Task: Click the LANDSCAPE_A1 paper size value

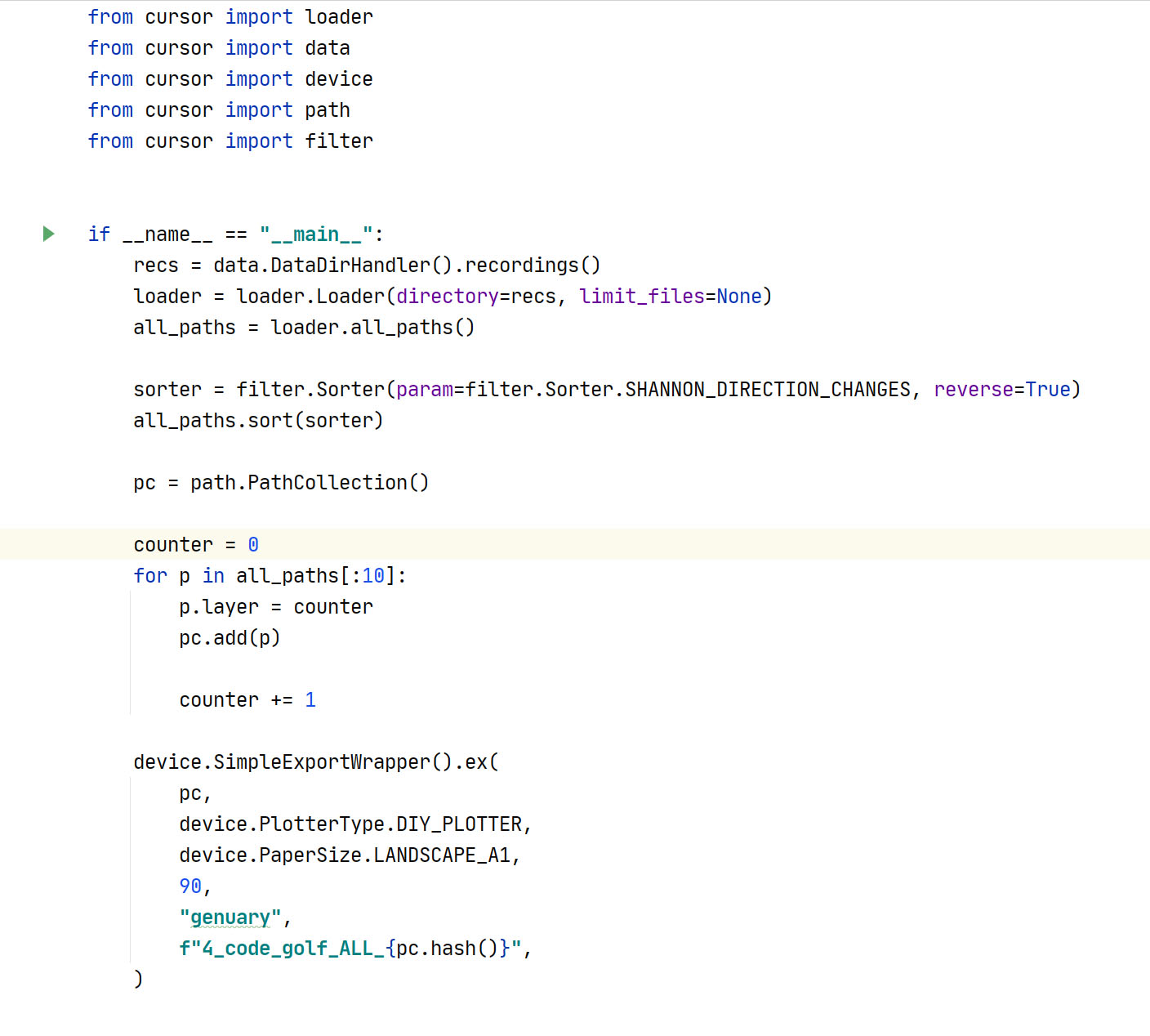Action: point(442,855)
